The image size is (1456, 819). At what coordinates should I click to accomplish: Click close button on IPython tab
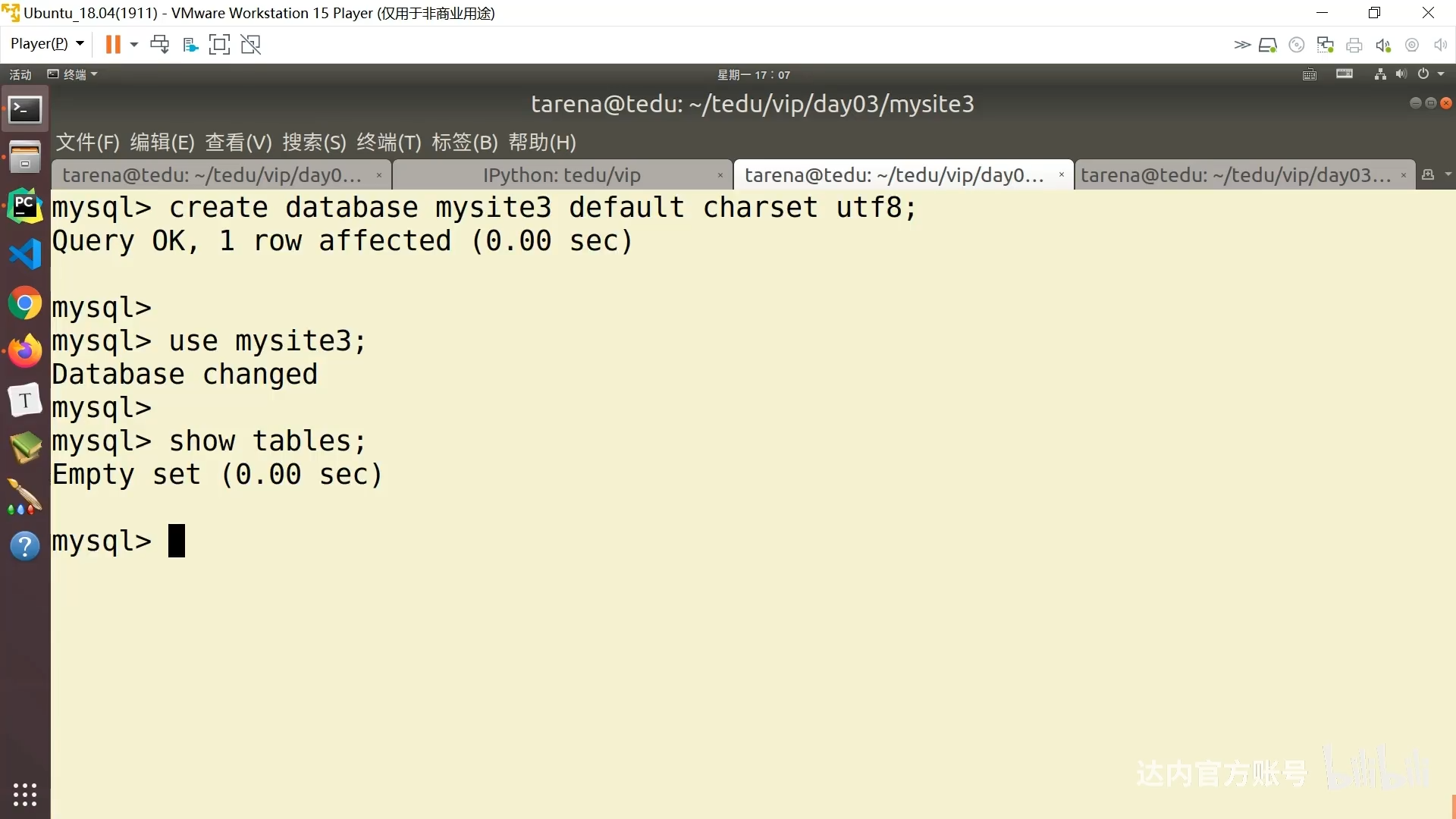[721, 175]
